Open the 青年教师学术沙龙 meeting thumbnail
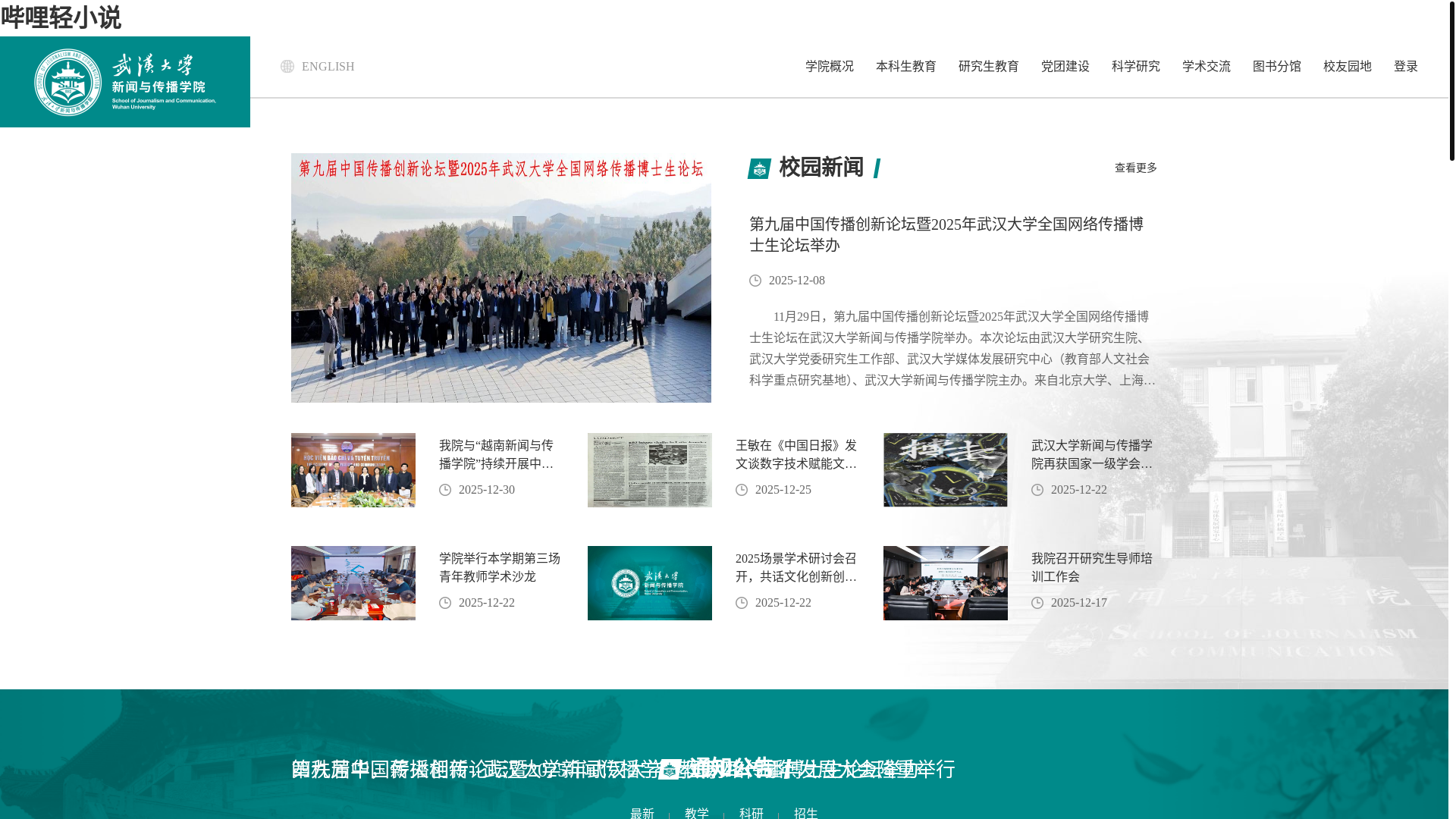This screenshot has height=819, width=1456. [353, 583]
